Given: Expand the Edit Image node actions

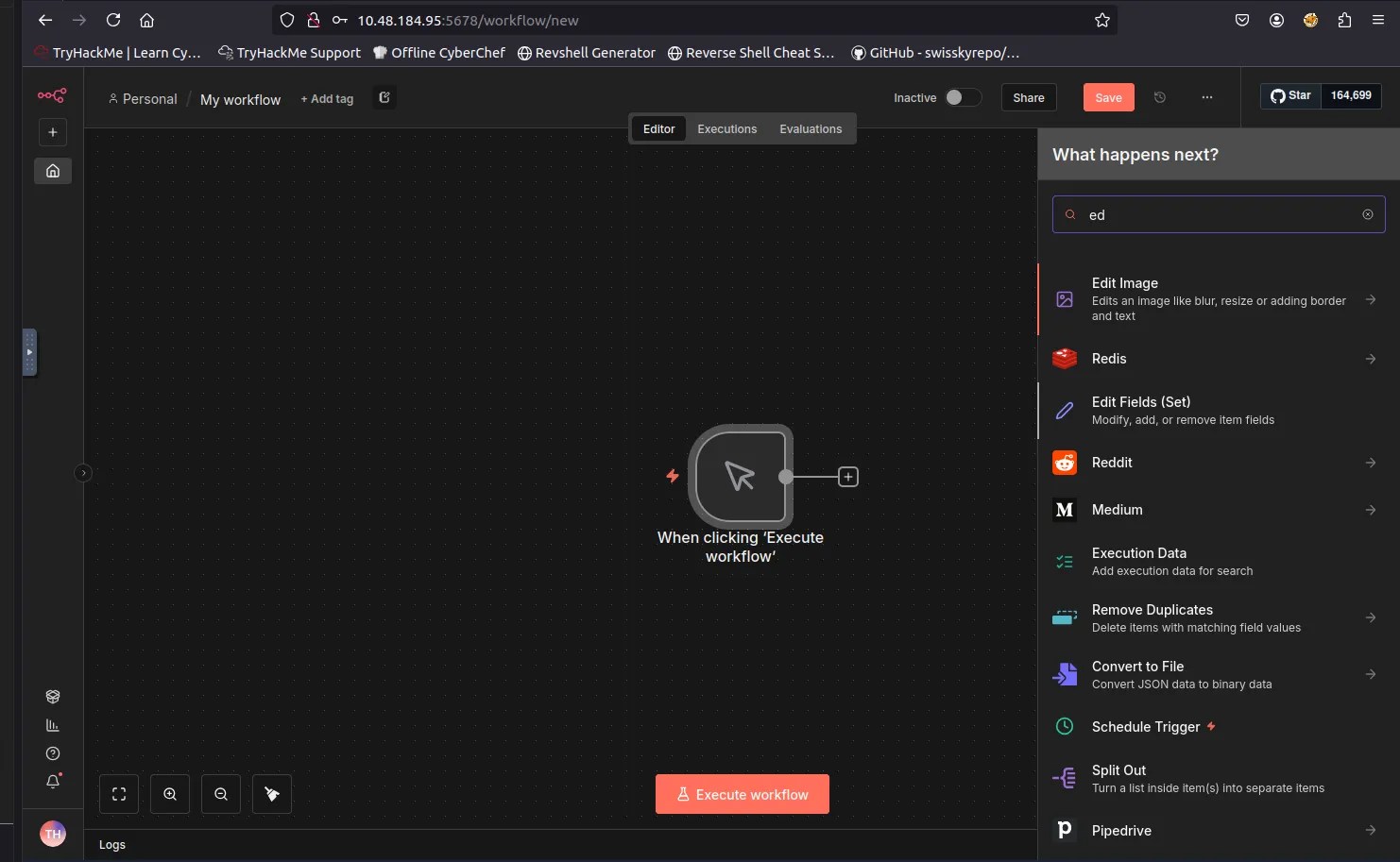Looking at the screenshot, I should pyautogui.click(x=1370, y=299).
